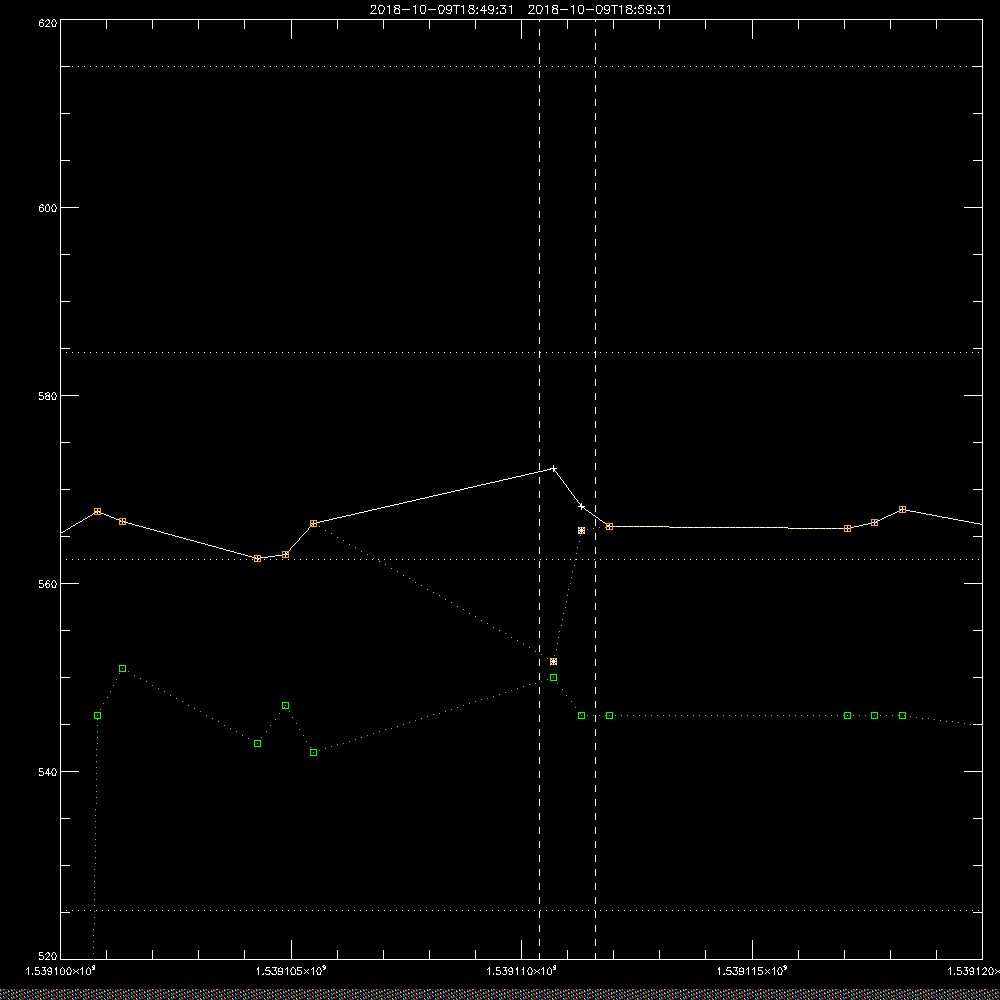Viewport: 1000px width, 1000px height.
Task: Select the right vertical dashed time marker
Action: pos(596,489)
